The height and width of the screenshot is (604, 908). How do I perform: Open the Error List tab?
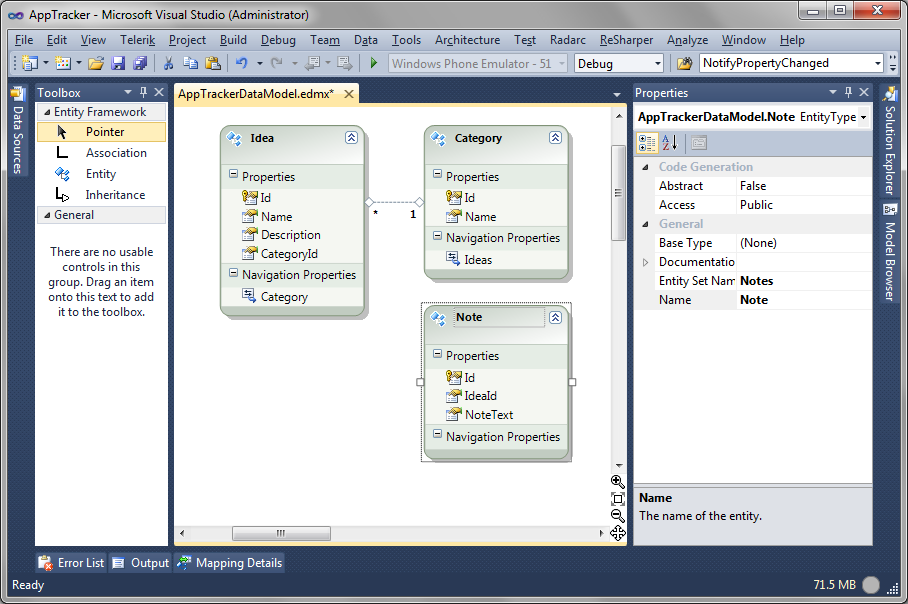pyautogui.click(x=71, y=563)
